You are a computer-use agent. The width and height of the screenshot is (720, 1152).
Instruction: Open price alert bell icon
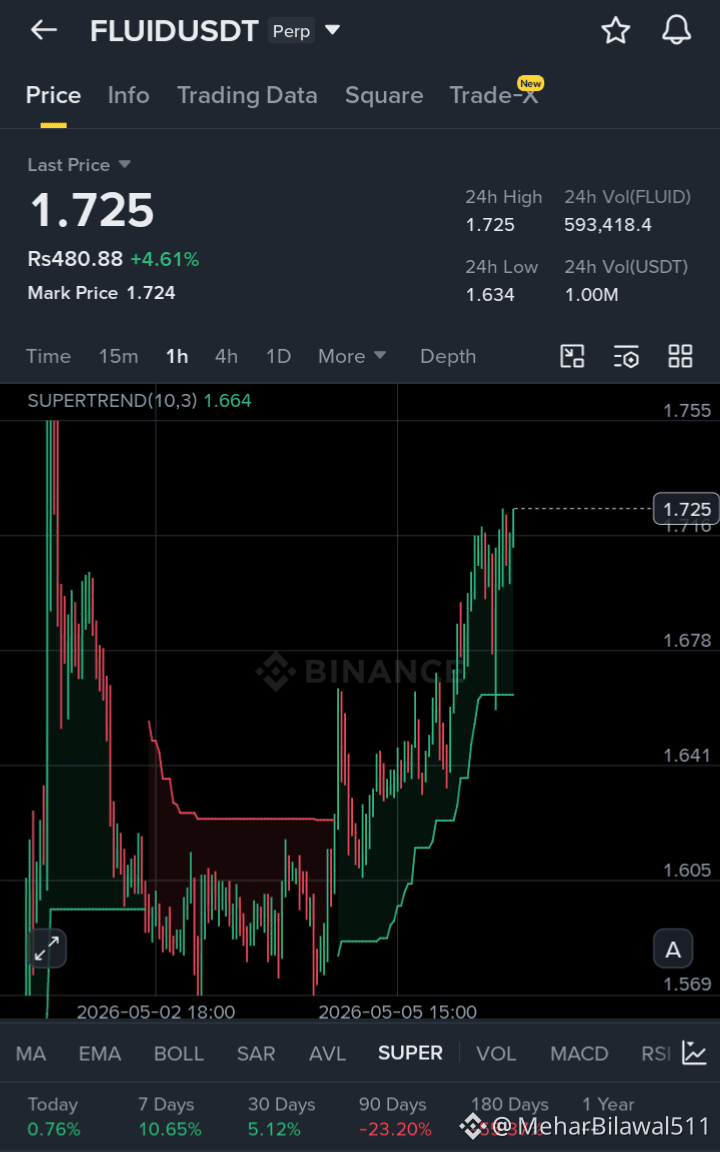pos(677,30)
